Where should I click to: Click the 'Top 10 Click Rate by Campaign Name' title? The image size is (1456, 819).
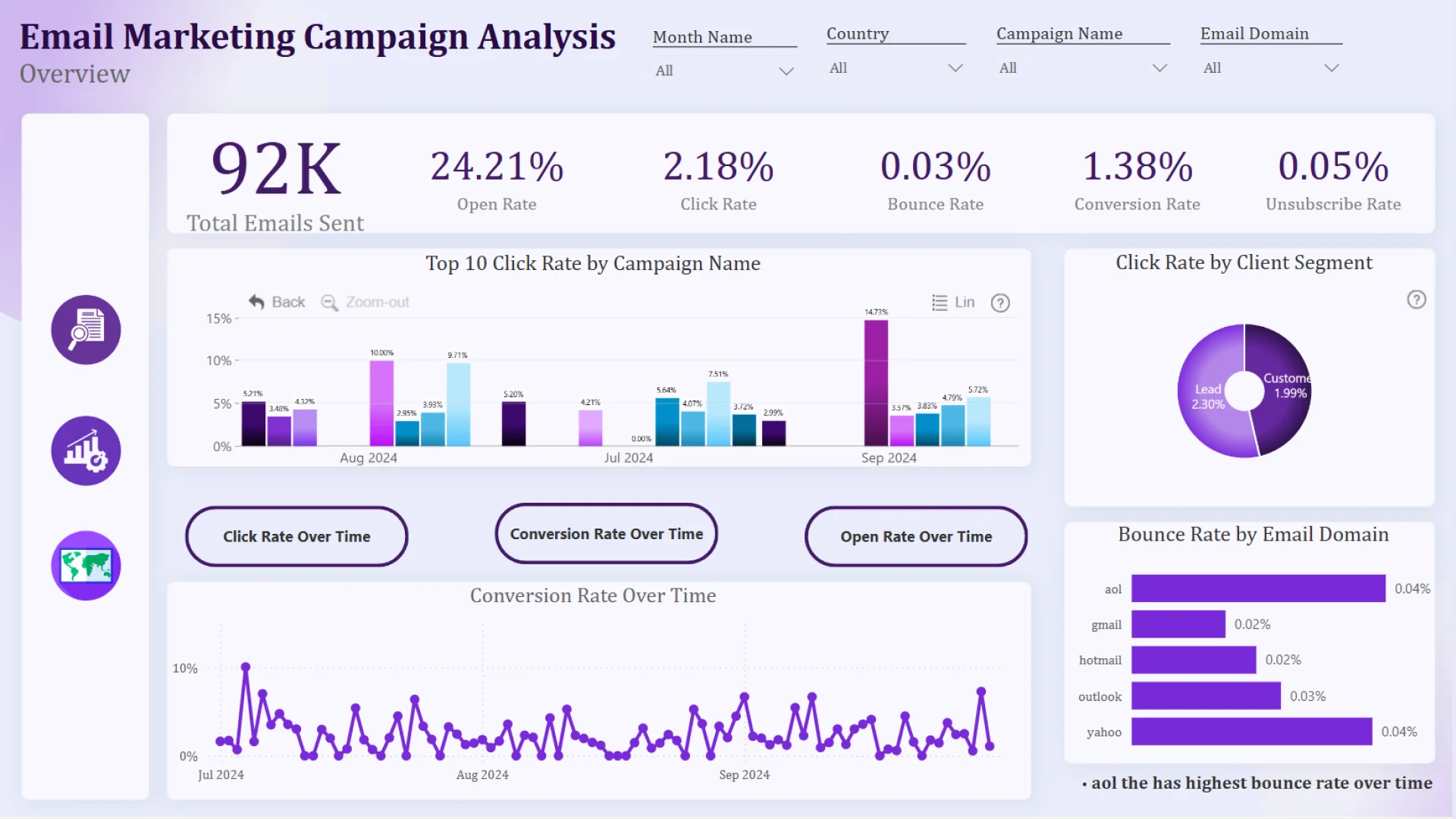point(592,263)
